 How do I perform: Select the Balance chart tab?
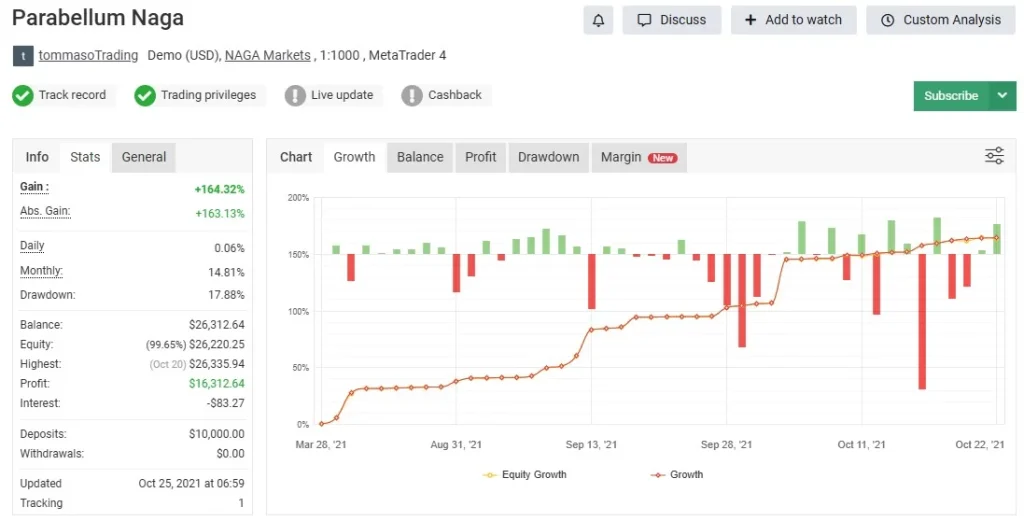420,157
